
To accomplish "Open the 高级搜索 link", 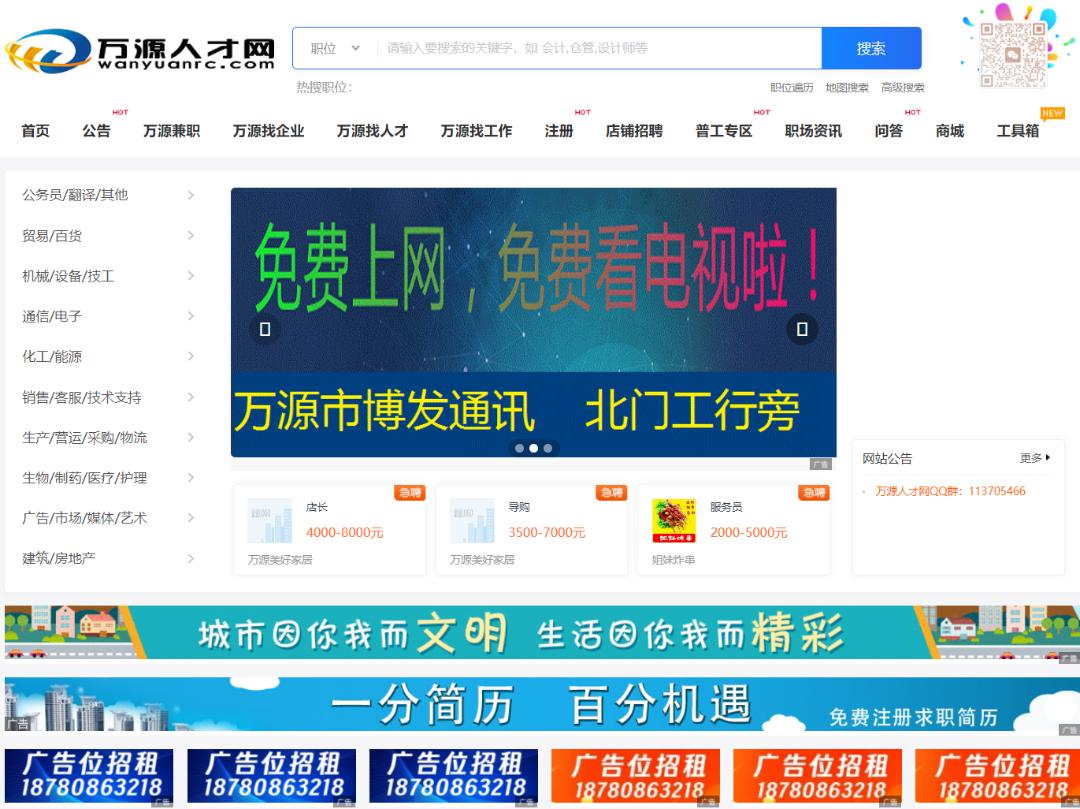I will pyautogui.click(x=902, y=88).
